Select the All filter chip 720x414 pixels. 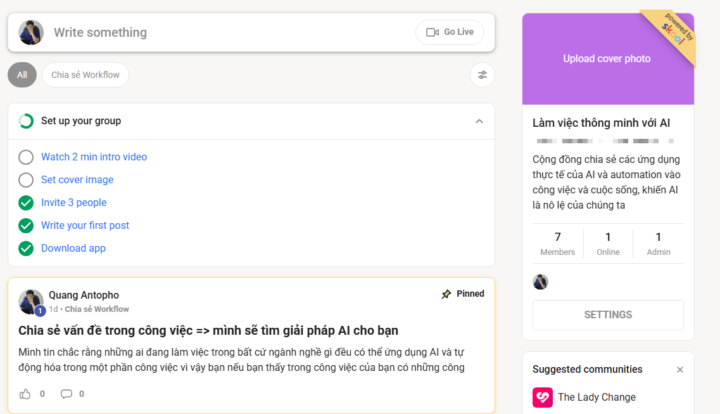(x=22, y=75)
